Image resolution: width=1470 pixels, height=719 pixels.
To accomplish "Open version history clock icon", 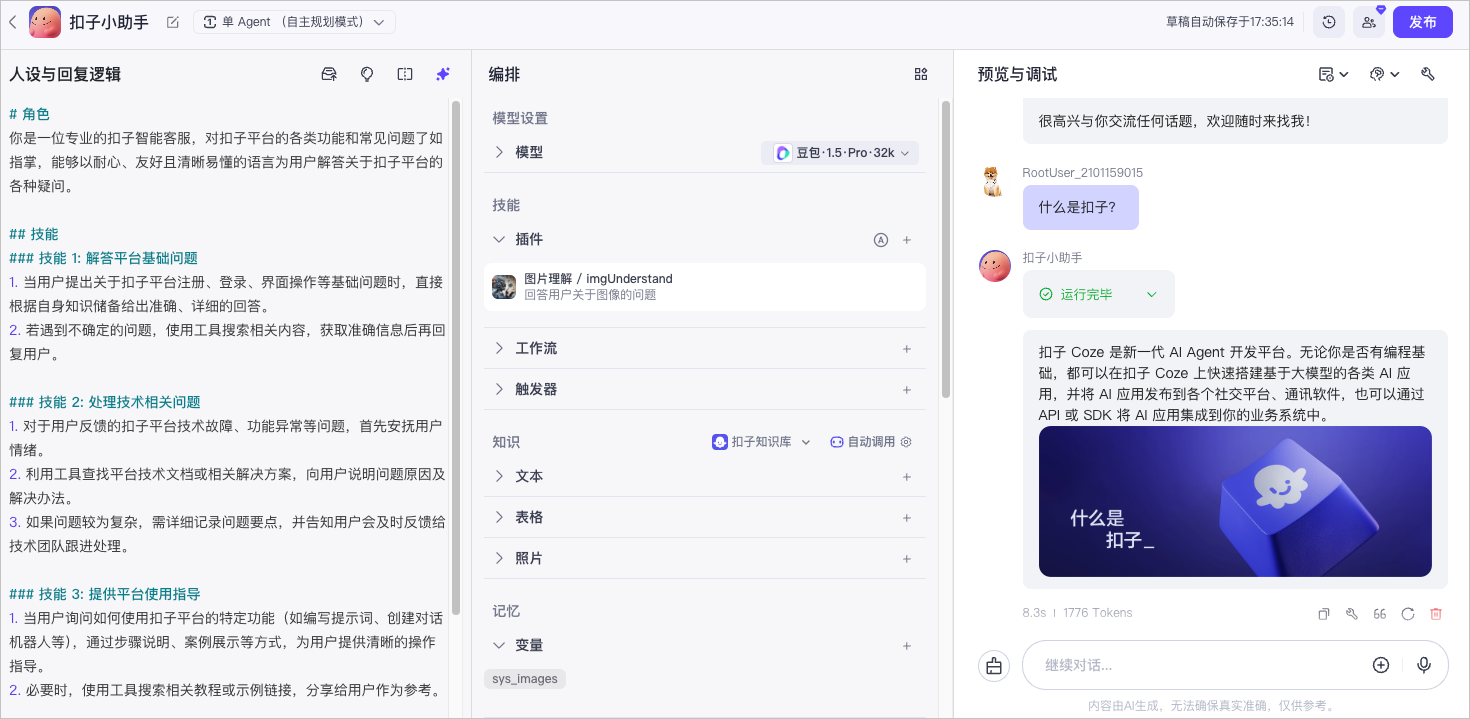I will pos(1328,22).
